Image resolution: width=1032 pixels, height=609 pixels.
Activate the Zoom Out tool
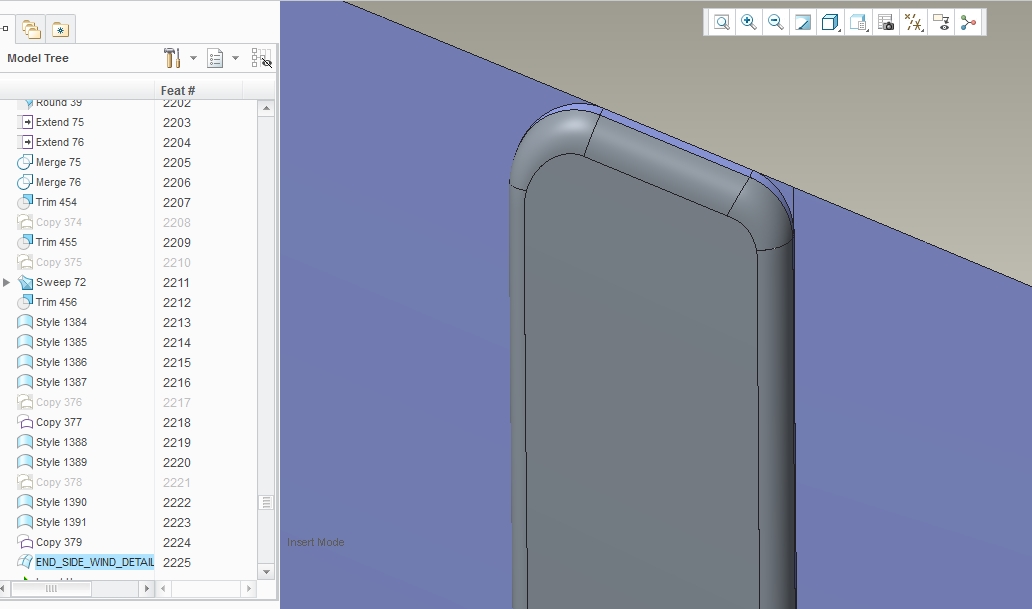776,22
